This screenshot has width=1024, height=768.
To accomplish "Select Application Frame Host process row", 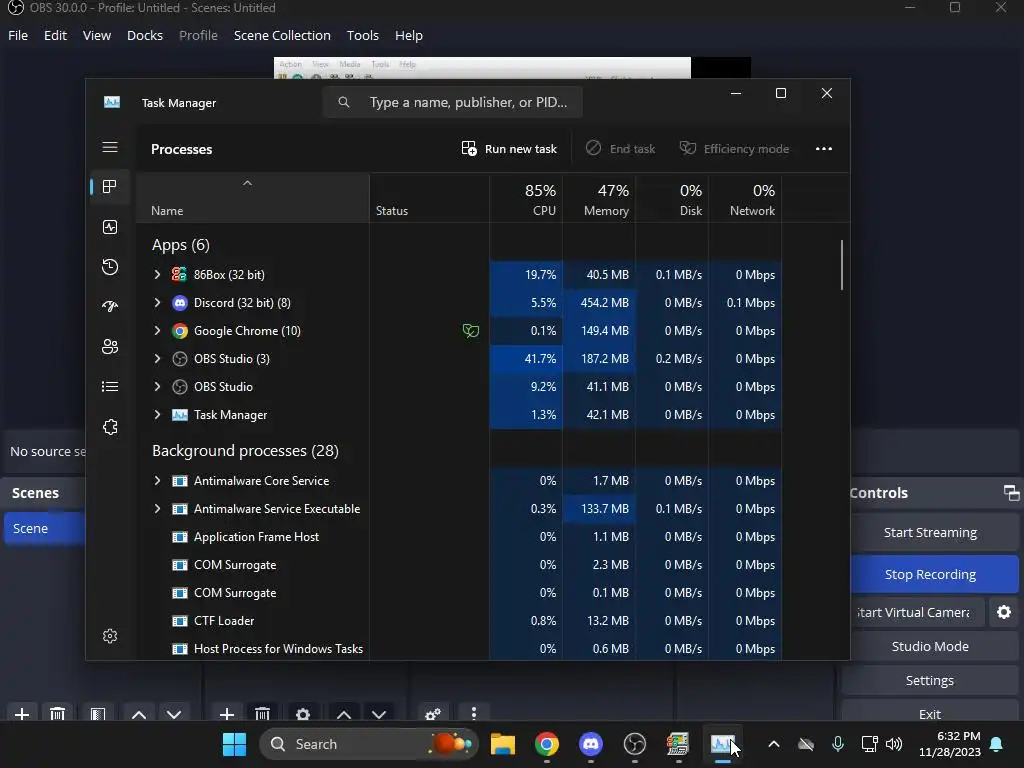I will click(458, 537).
